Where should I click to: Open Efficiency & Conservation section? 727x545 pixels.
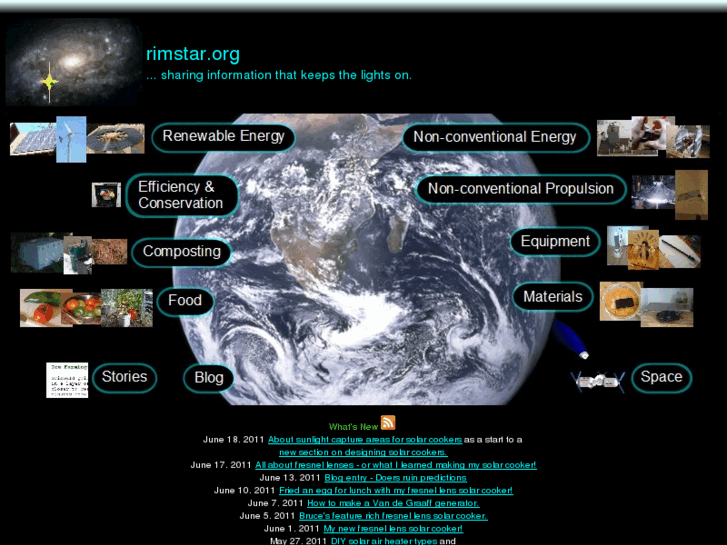181,195
